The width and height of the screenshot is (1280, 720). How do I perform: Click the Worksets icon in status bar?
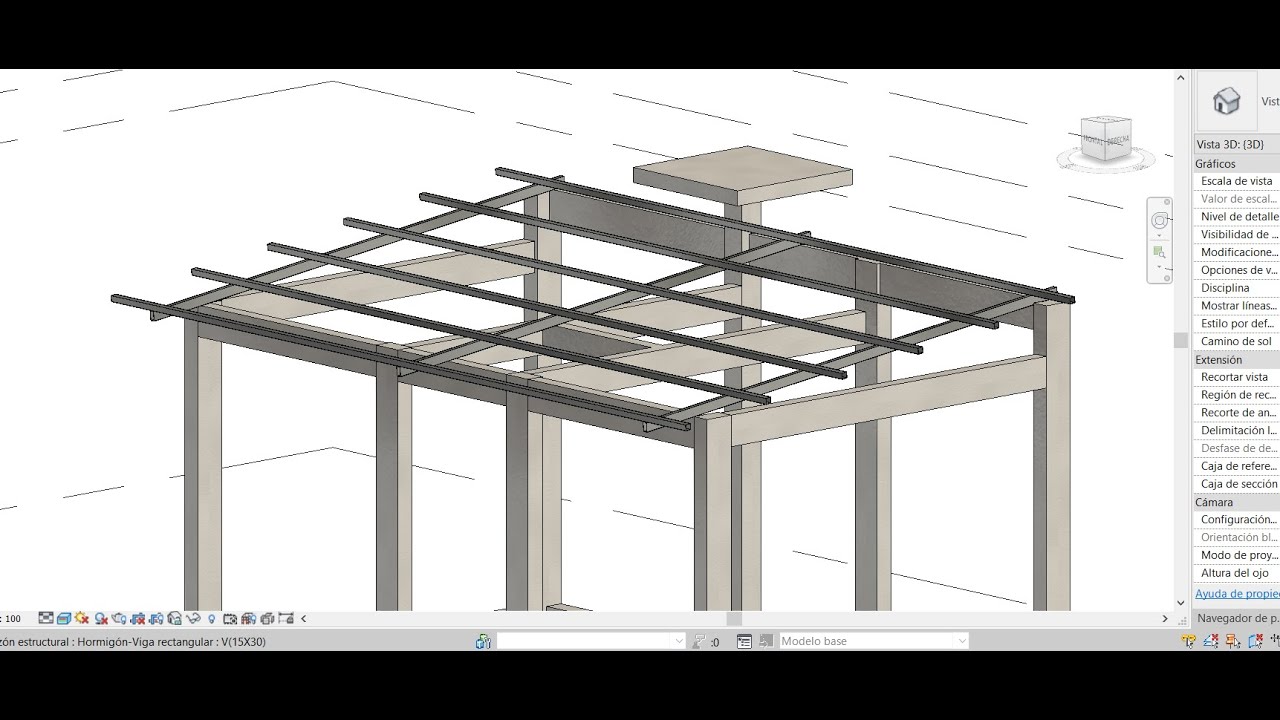[x=484, y=641]
